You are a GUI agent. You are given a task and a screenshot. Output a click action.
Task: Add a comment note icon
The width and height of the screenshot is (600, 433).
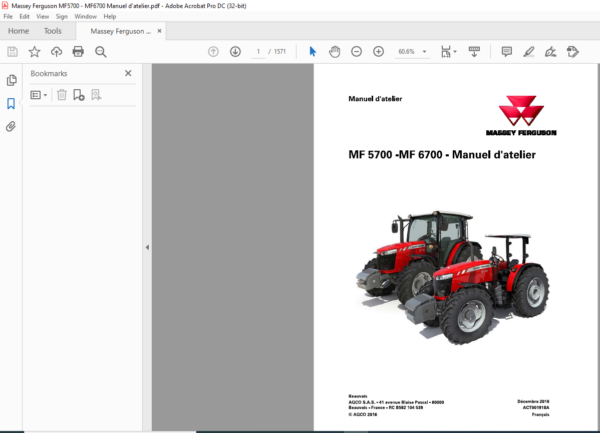507,52
